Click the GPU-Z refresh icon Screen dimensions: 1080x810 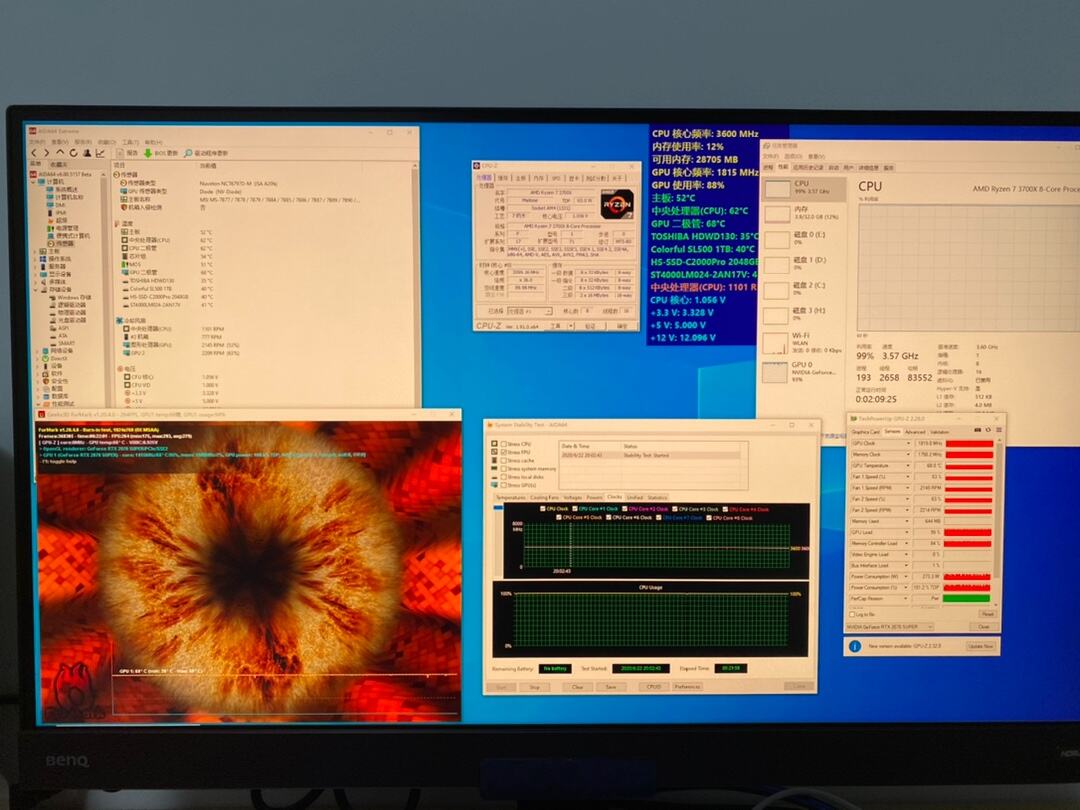pos(988,430)
